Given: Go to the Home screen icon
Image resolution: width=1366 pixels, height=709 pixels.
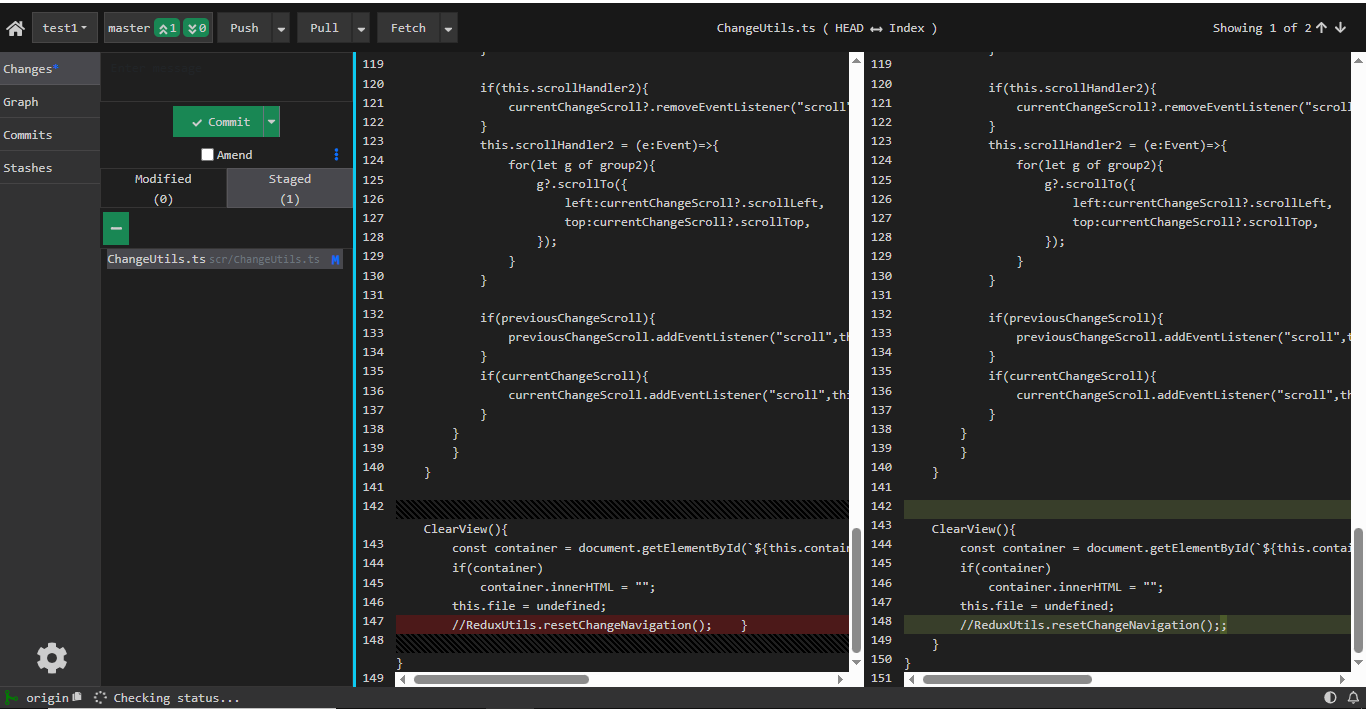Looking at the screenshot, I should click(x=15, y=28).
